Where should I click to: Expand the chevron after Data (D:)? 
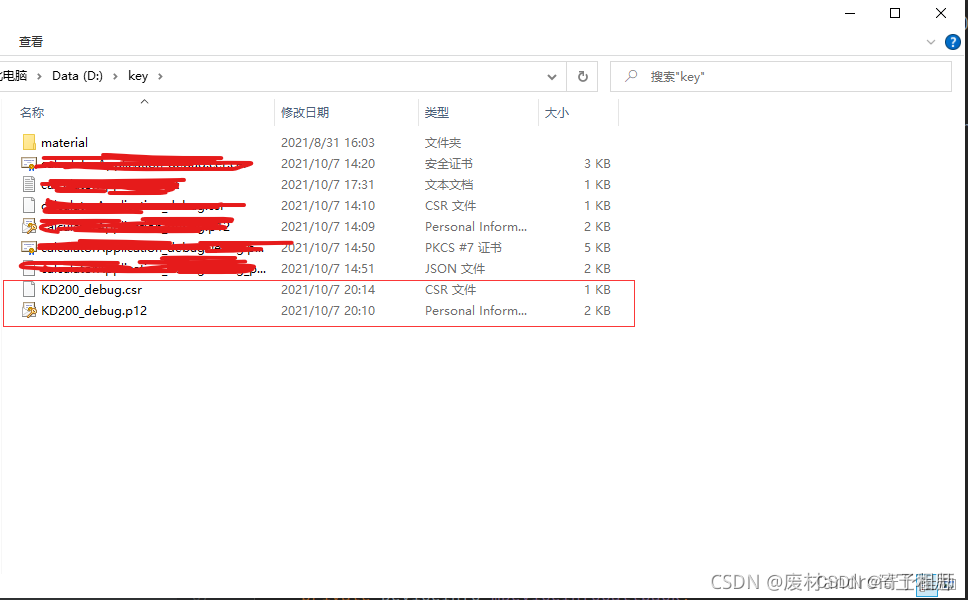pos(115,77)
